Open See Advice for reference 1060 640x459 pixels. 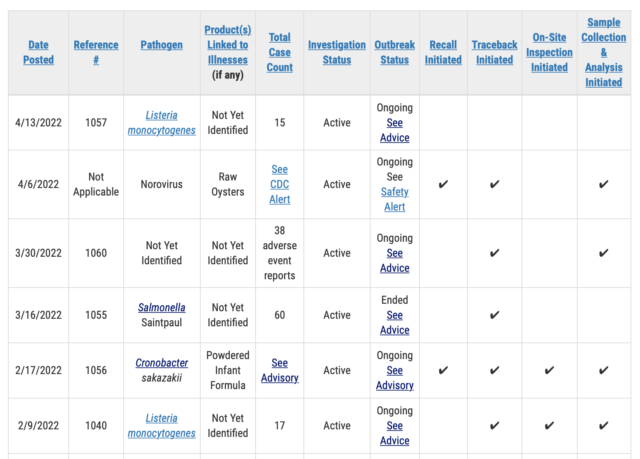pyautogui.click(x=395, y=261)
